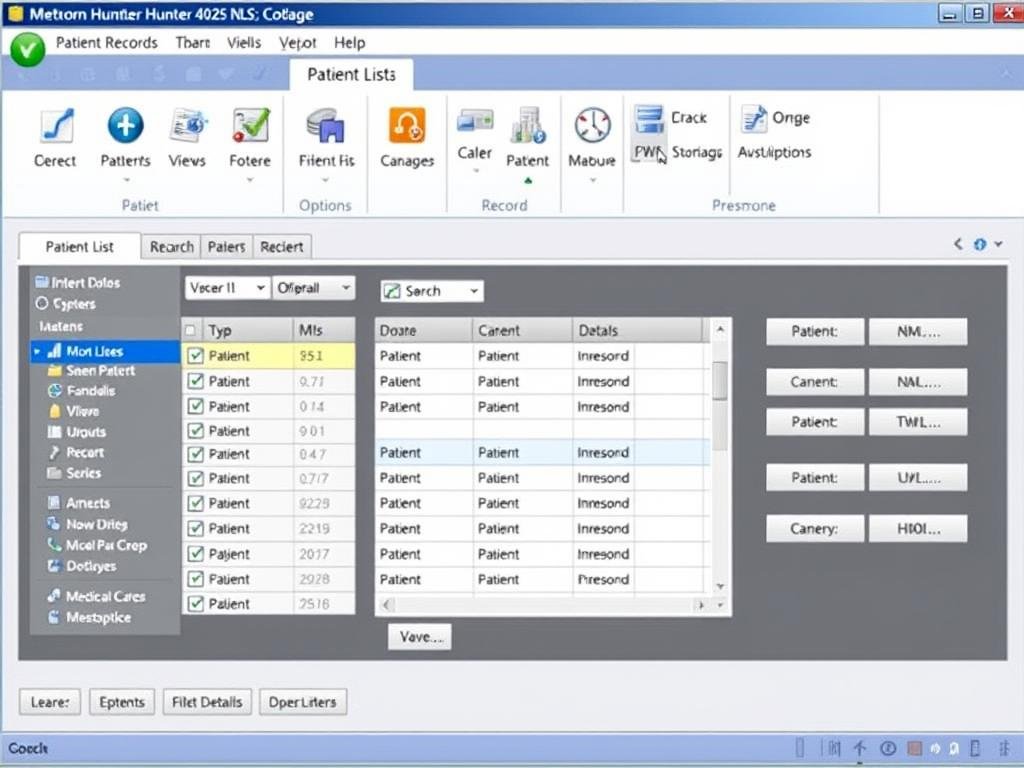
Task: Select the Views ribbon icon
Action: 187,127
